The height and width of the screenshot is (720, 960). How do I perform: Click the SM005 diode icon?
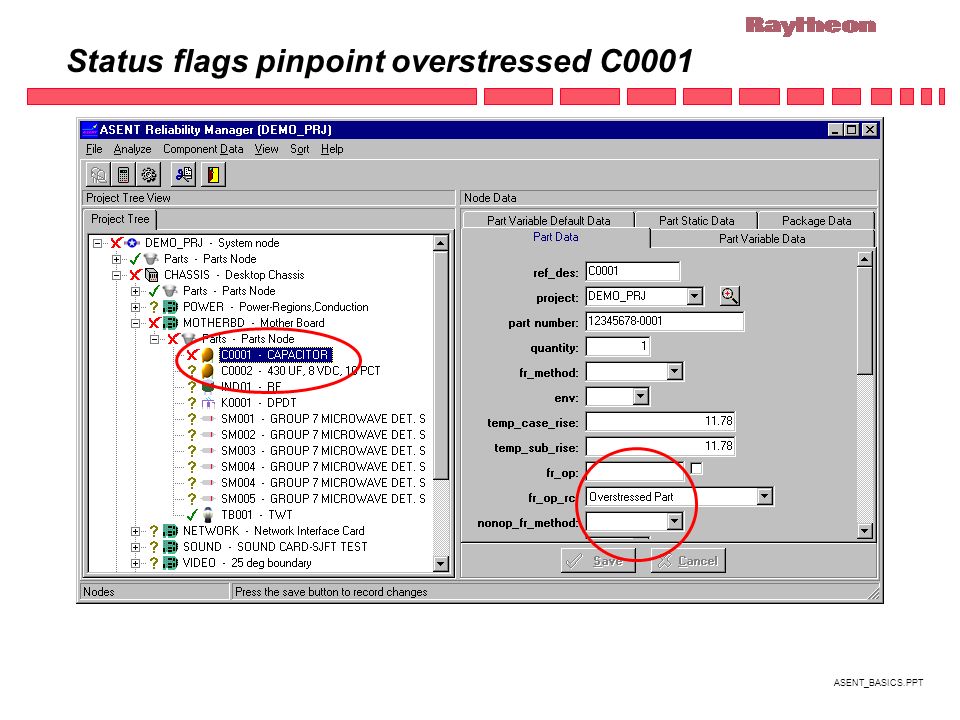208,499
